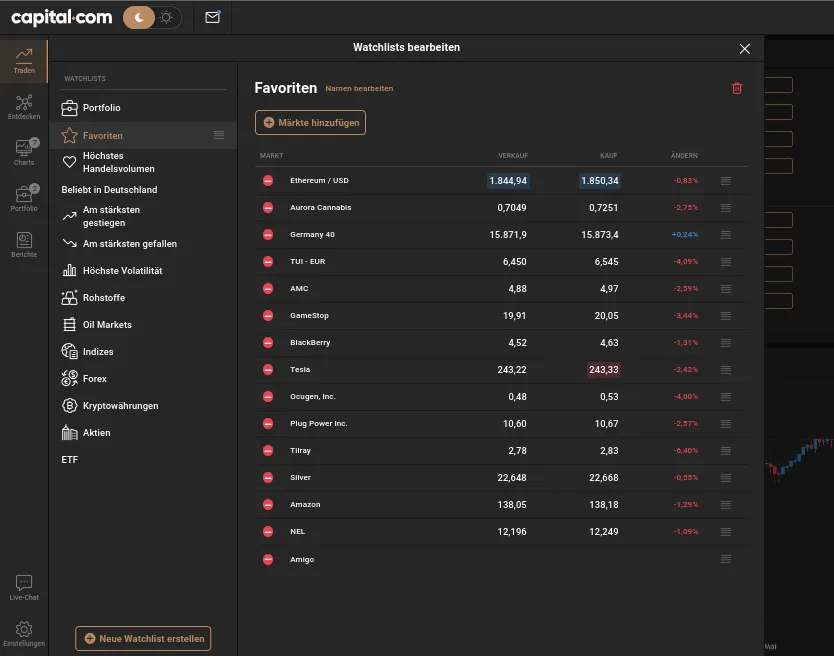This screenshot has width=834, height=656.
Task: Delete the Favoriten watchlist via trash icon
Action: 737,88
